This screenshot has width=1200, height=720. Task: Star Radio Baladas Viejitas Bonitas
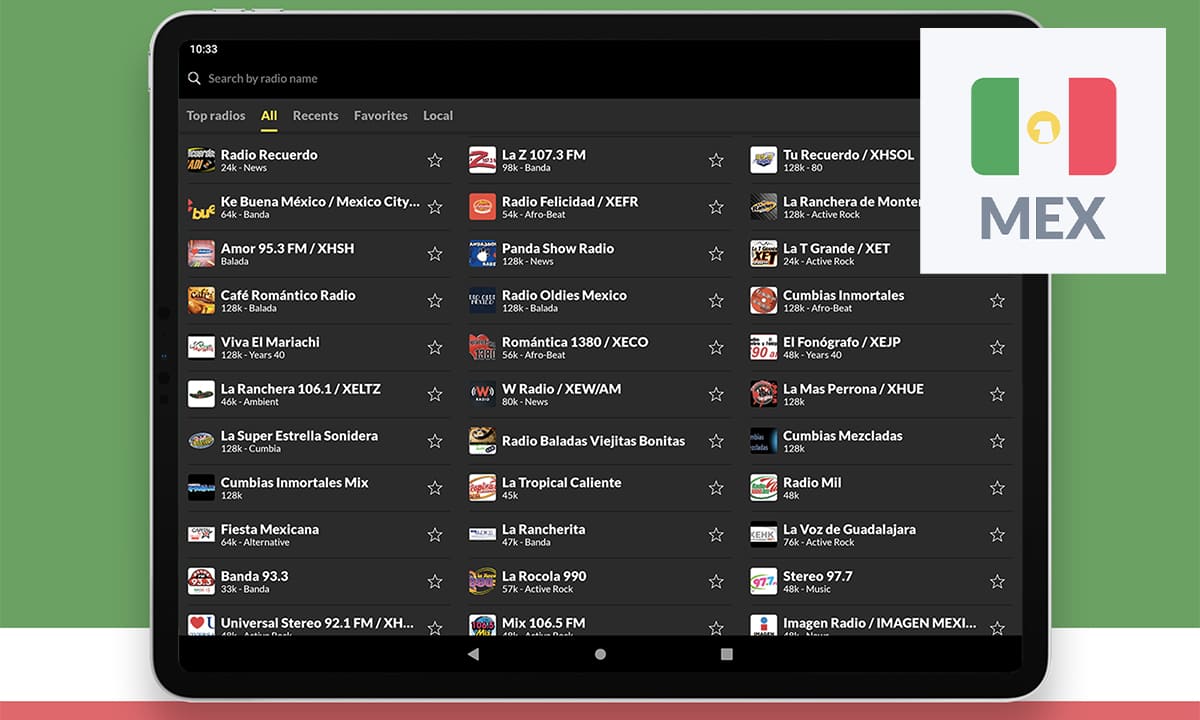(x=716, y=441)
